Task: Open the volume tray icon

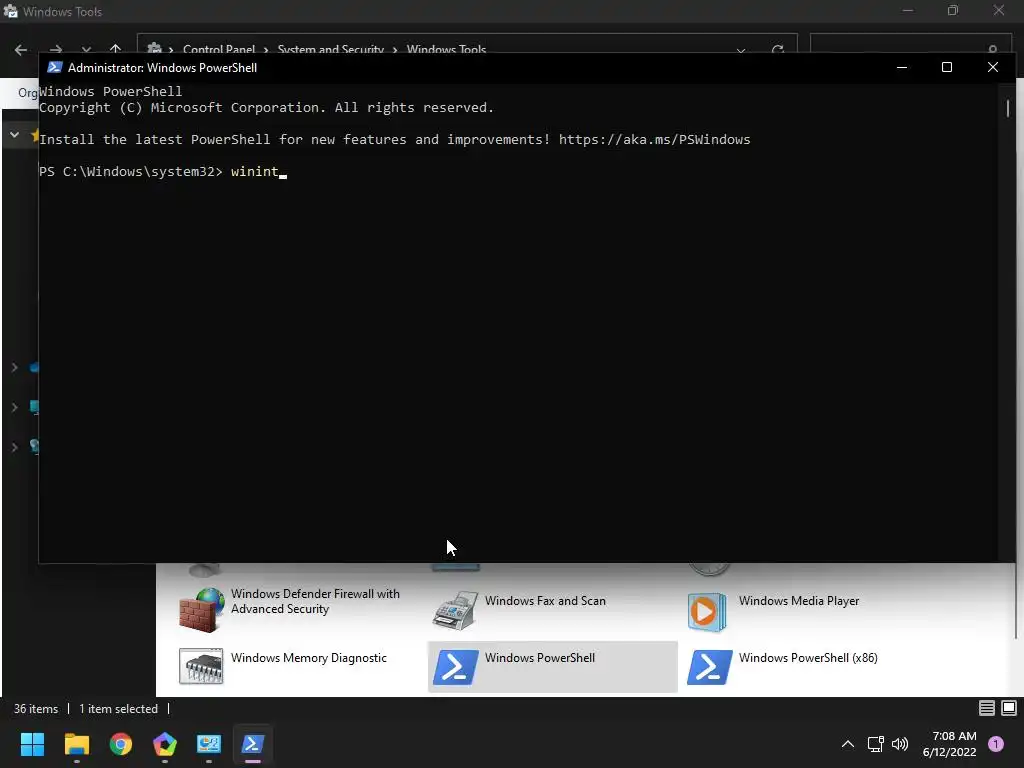Action: 900,744
